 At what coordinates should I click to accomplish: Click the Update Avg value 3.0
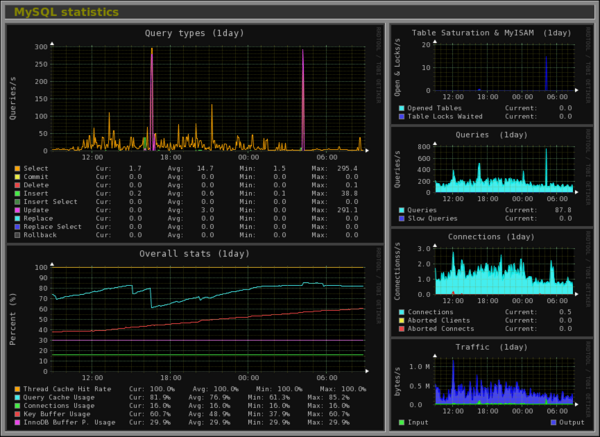[x=208, y=210]
